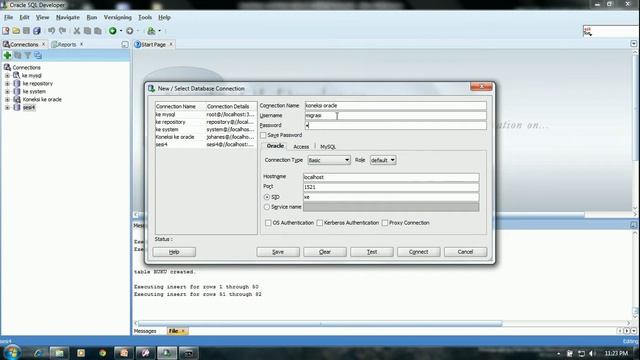640x360 pixels.
Task: Click the green plus New Connection icon
Action: [7, 55]
